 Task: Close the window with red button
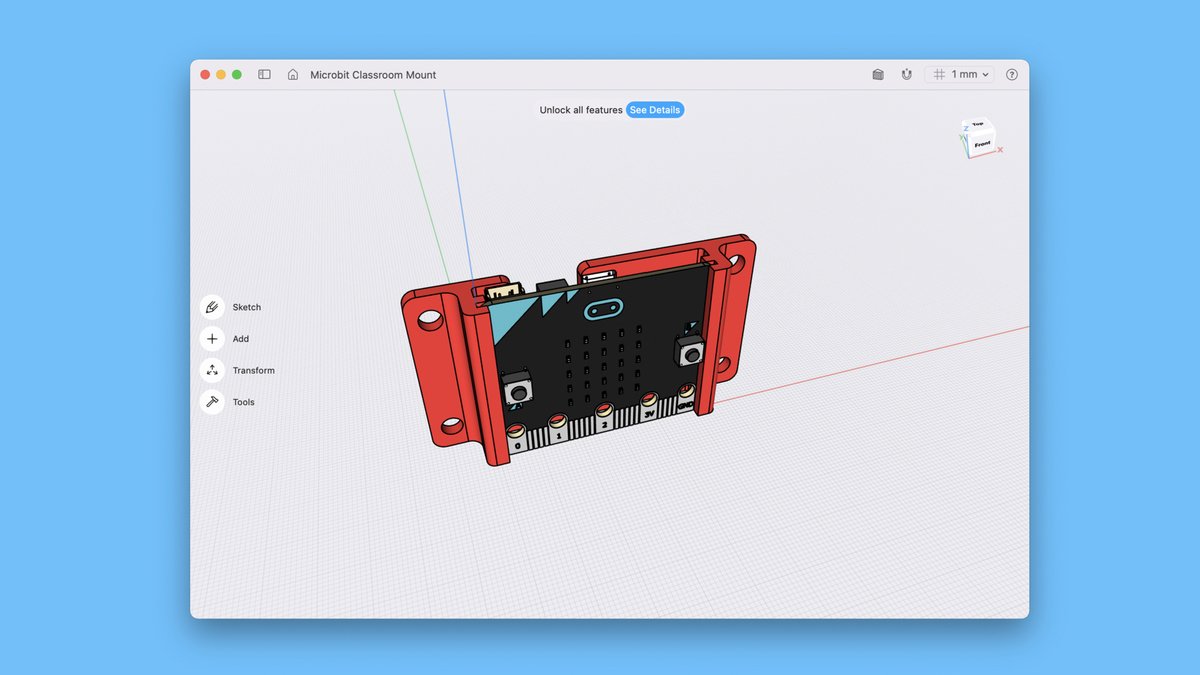[x=205, y=75]
